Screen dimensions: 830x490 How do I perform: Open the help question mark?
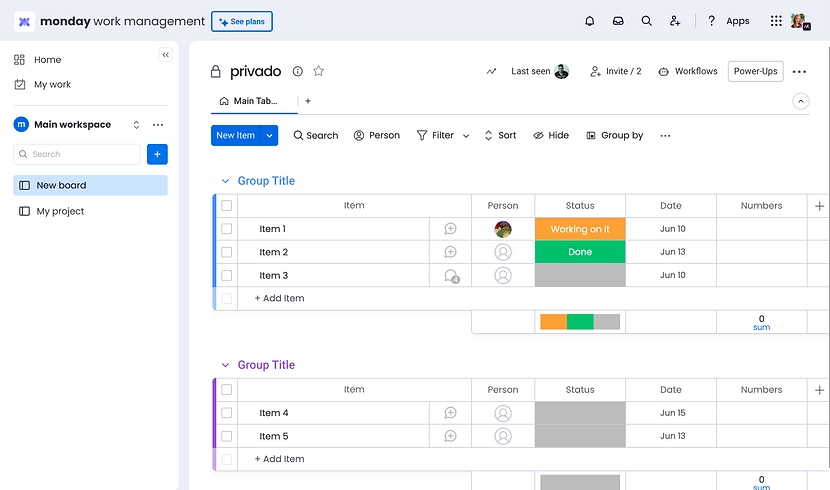point(711,21)
